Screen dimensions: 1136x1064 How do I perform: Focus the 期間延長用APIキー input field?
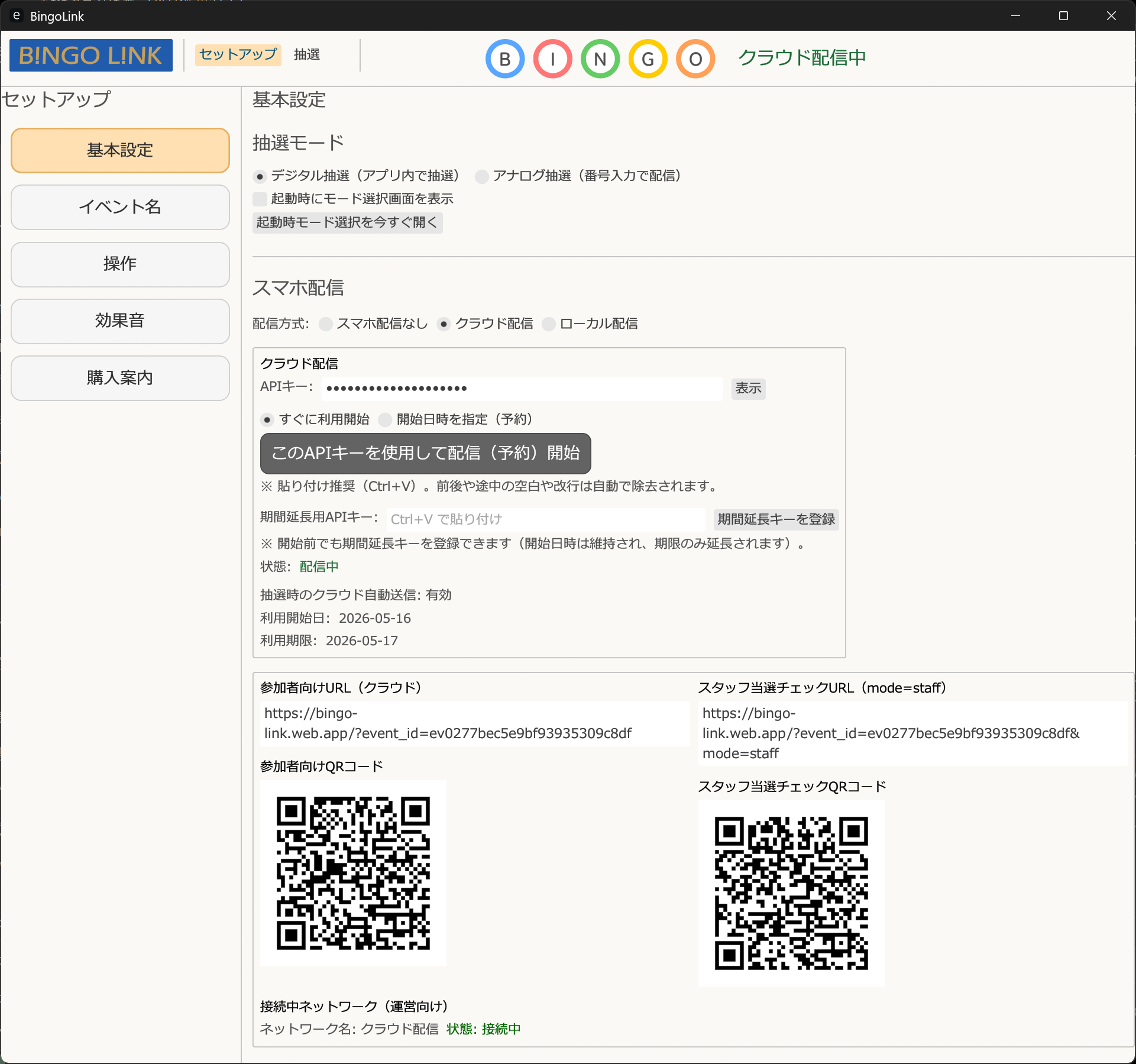click(545, 519)
